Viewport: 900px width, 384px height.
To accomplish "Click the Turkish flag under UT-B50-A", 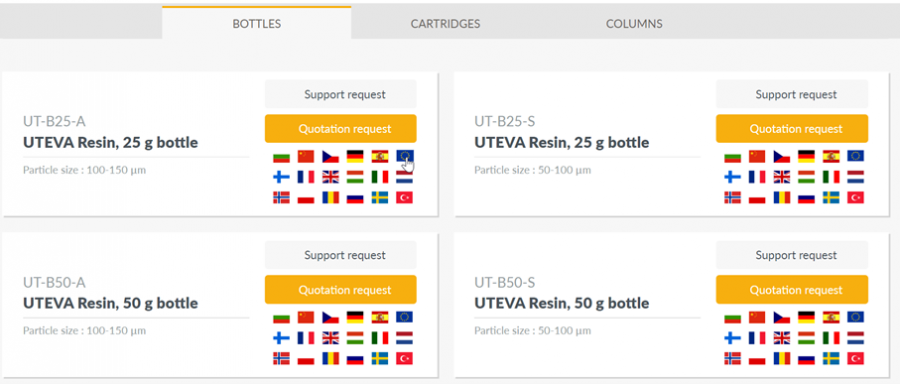I will coord(405,359).
